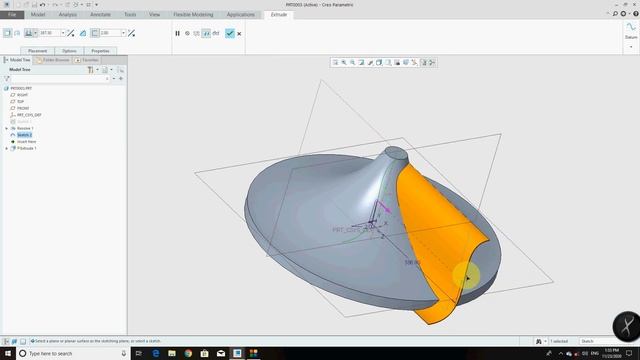
Task: Open the command search magnifier icon
Action: click(x=615, y=14)
